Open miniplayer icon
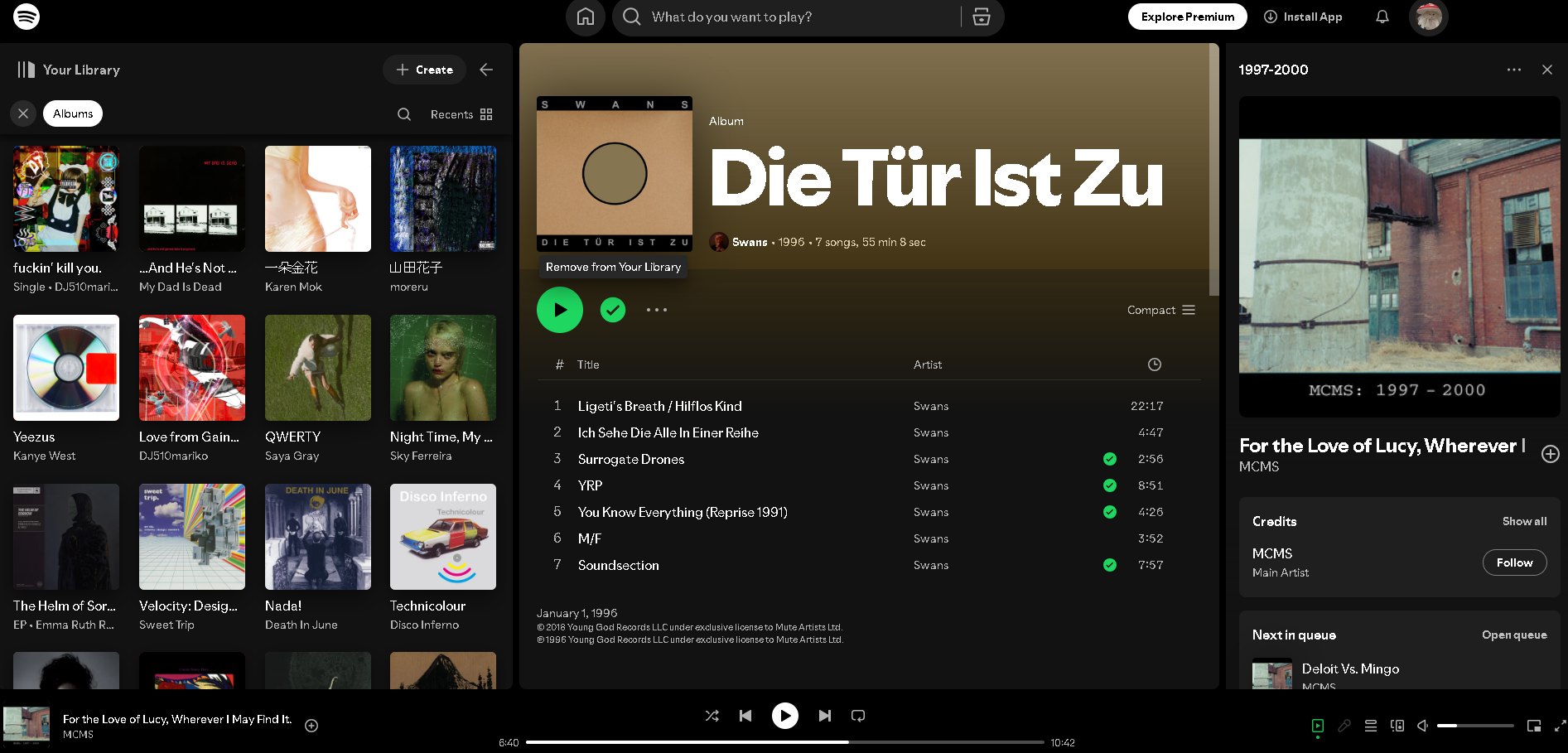The height and width of the screenshot is (753, 1568). 1534,726
